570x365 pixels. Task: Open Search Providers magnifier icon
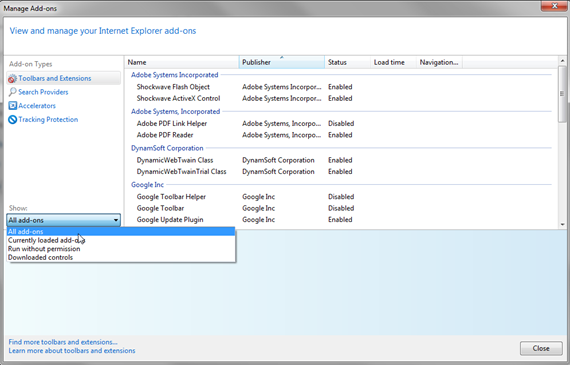(12, 92)
